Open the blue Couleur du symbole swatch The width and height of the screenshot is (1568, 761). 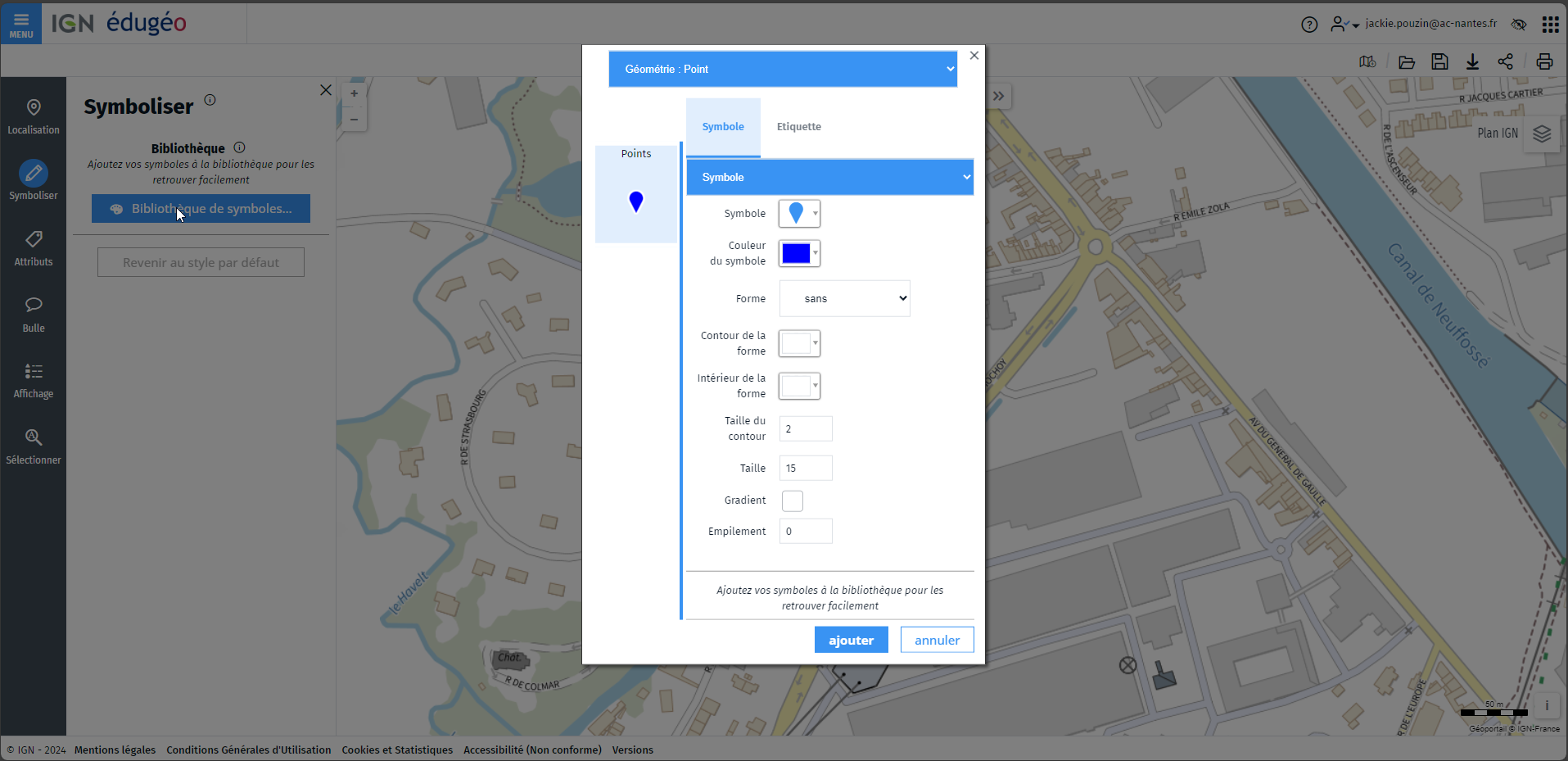[x=799, y=254]
